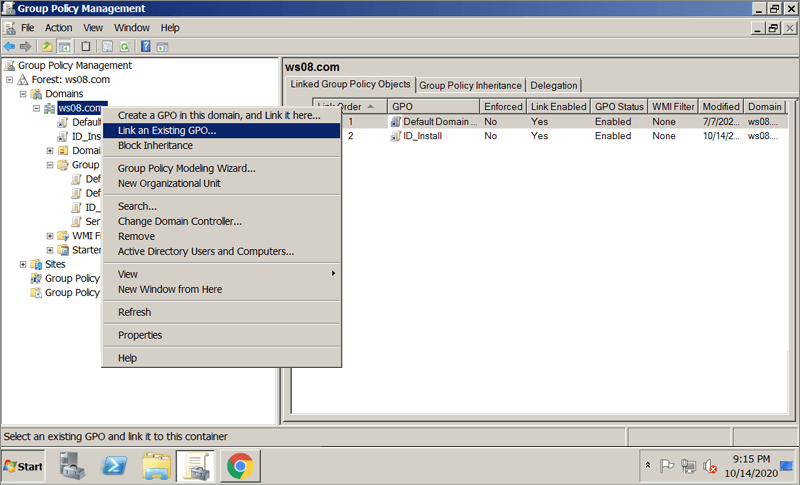Viewport: 800px width, 485px height.
Task: Sort by the WMI Filter column header
Action: click(x=673, y=107)
